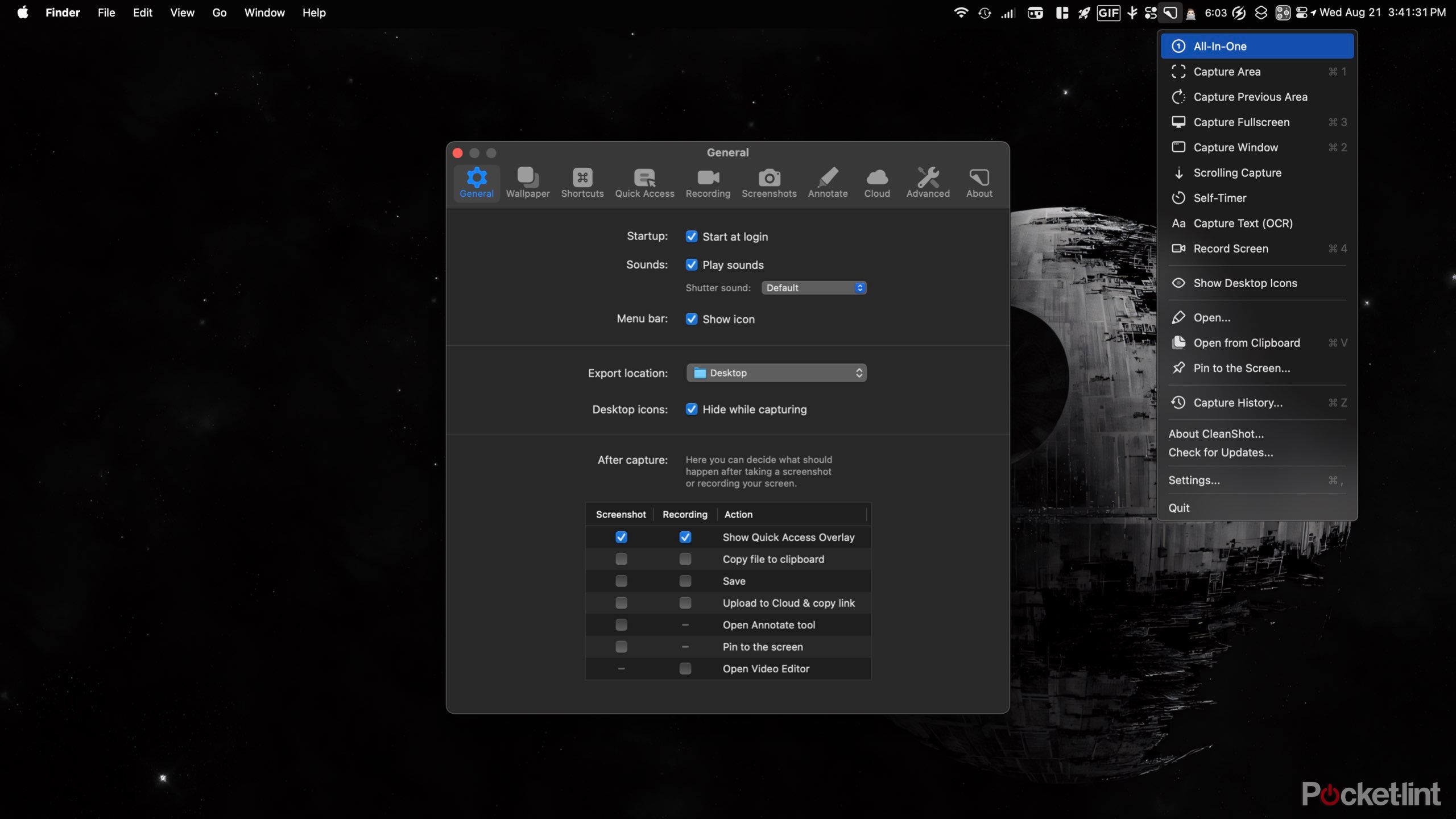Open Capture History...
1456x819 pixels.
pos(1257,403)
